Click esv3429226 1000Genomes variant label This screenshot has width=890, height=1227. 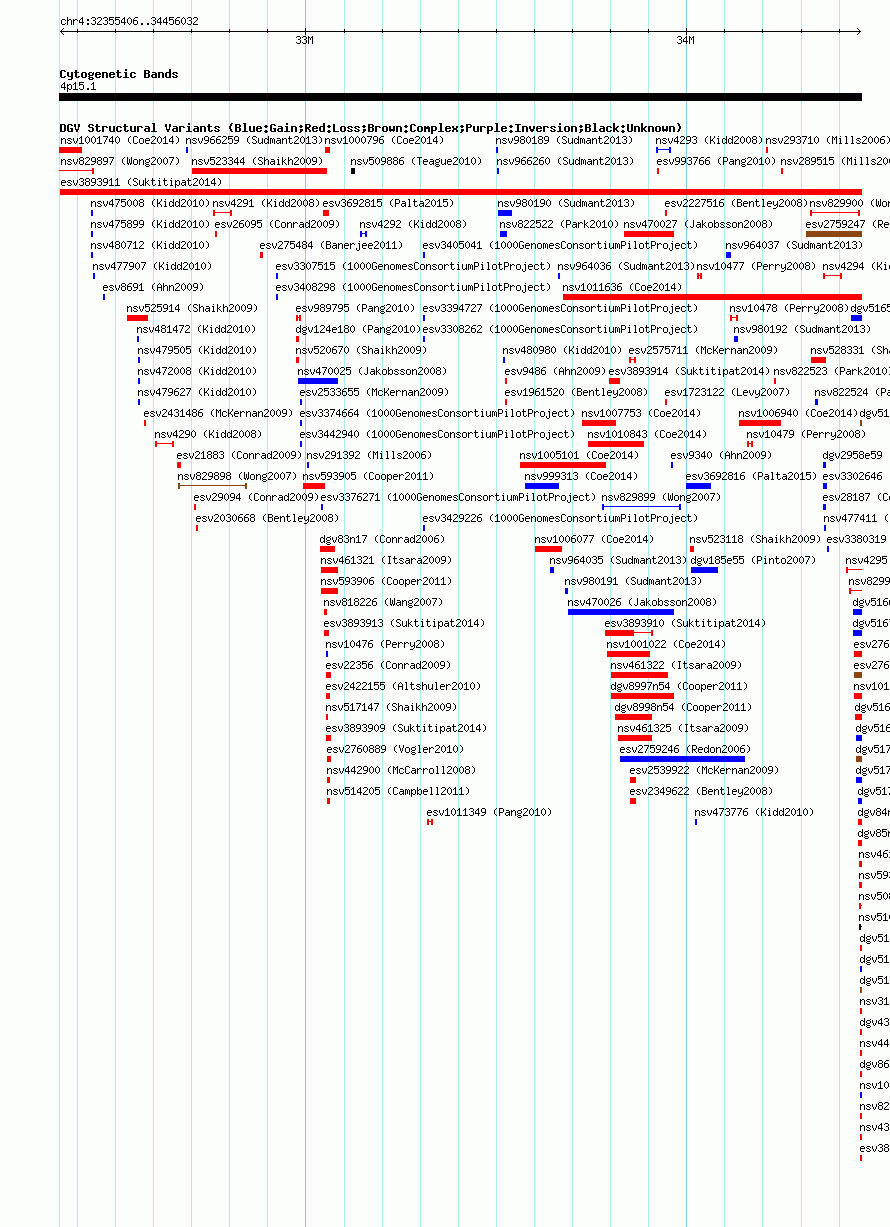560,518
